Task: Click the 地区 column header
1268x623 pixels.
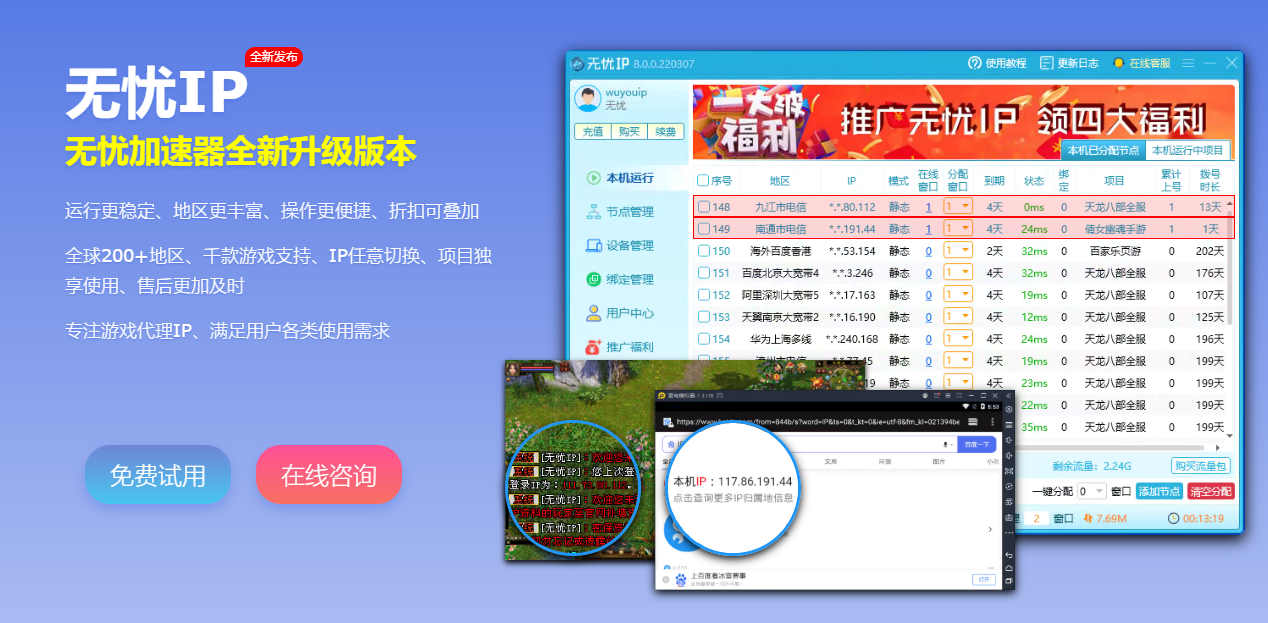Action: (780, 181)
